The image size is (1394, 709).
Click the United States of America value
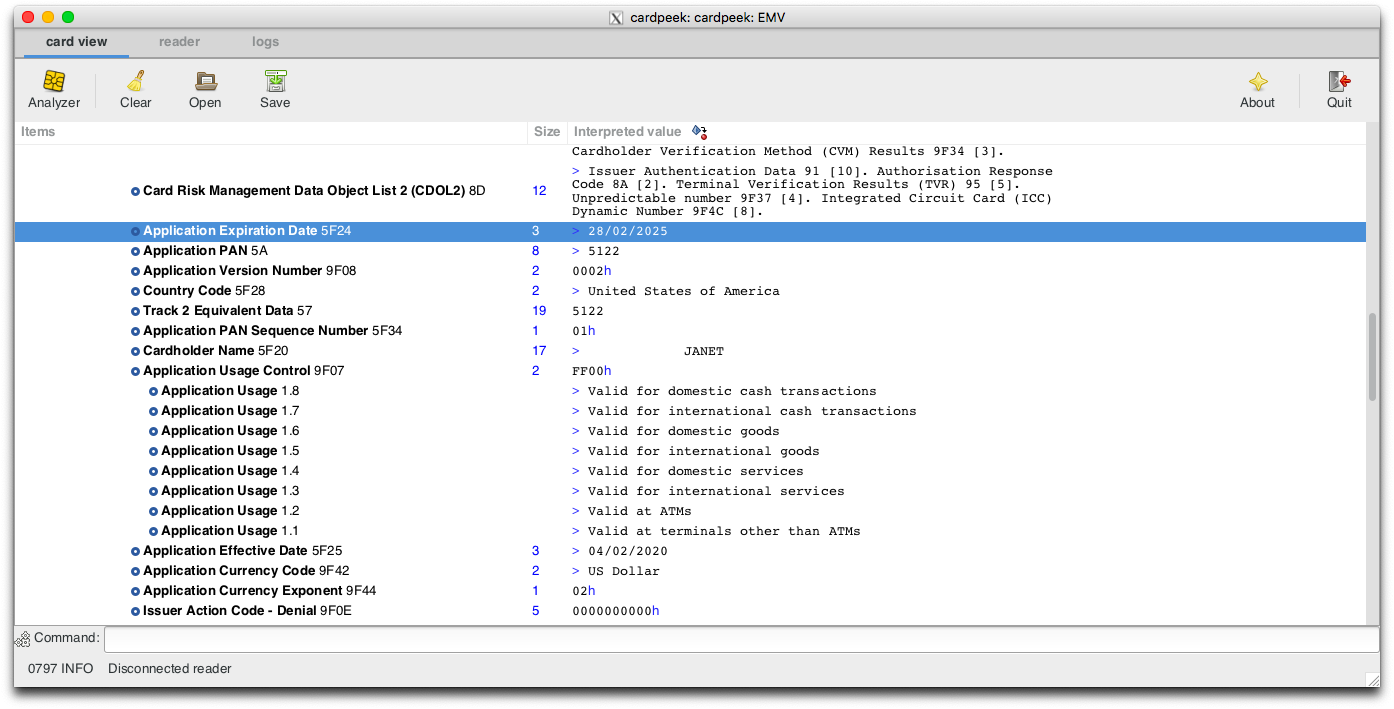click(x=684, y=291)
